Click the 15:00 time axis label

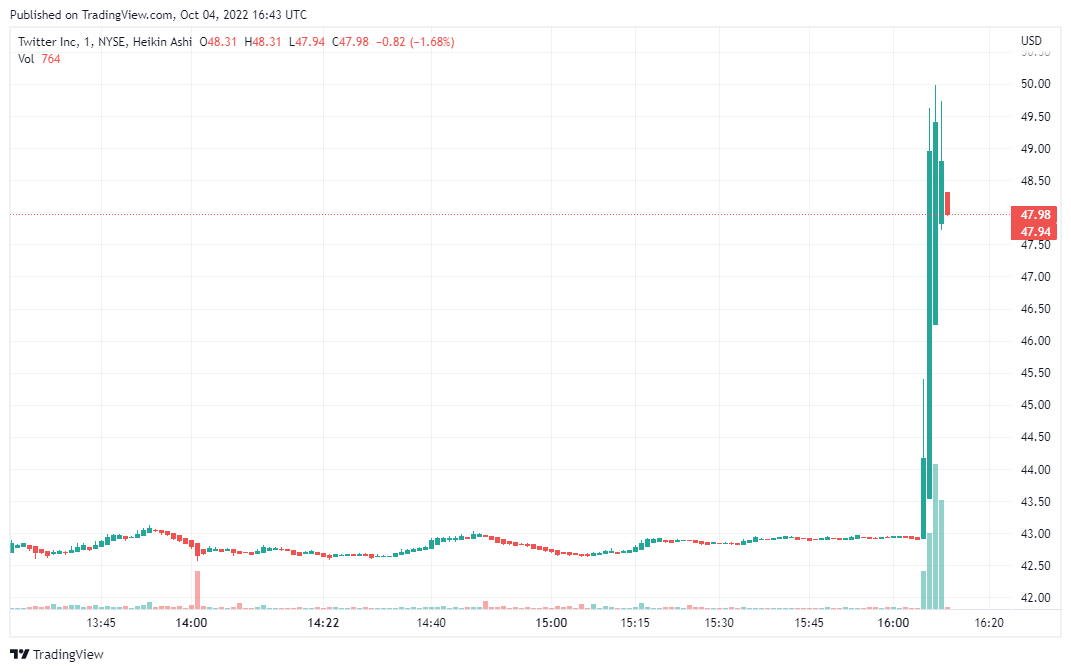tap(551, 622)
